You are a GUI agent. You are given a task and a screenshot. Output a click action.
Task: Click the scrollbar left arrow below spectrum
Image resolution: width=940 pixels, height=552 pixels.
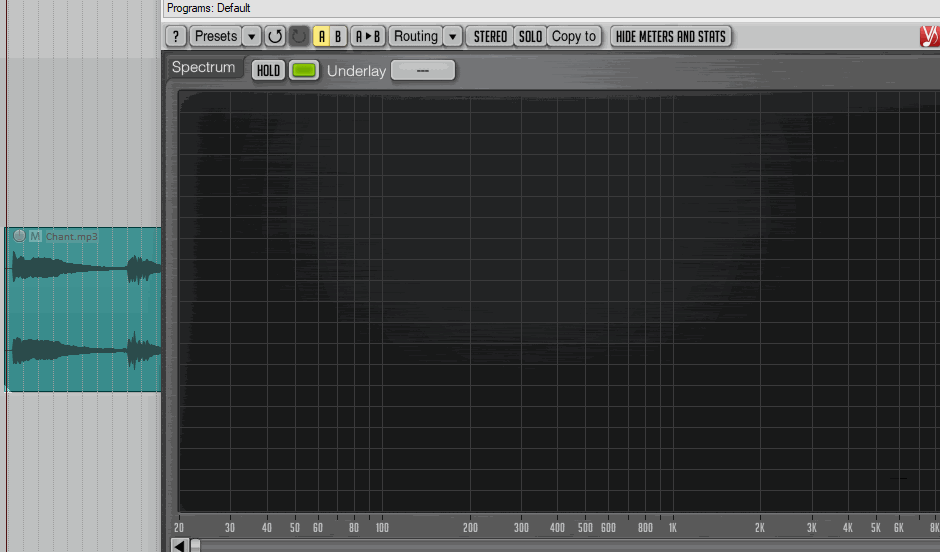coord(179,545)
